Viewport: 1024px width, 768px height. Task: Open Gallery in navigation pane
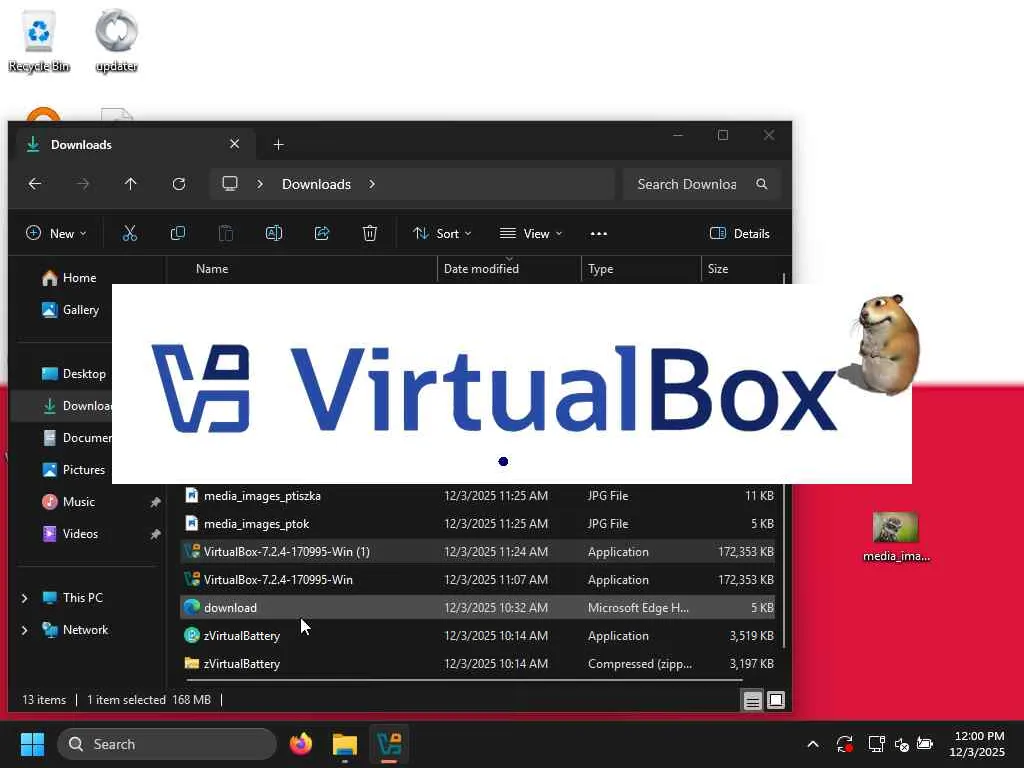[71, 310]
